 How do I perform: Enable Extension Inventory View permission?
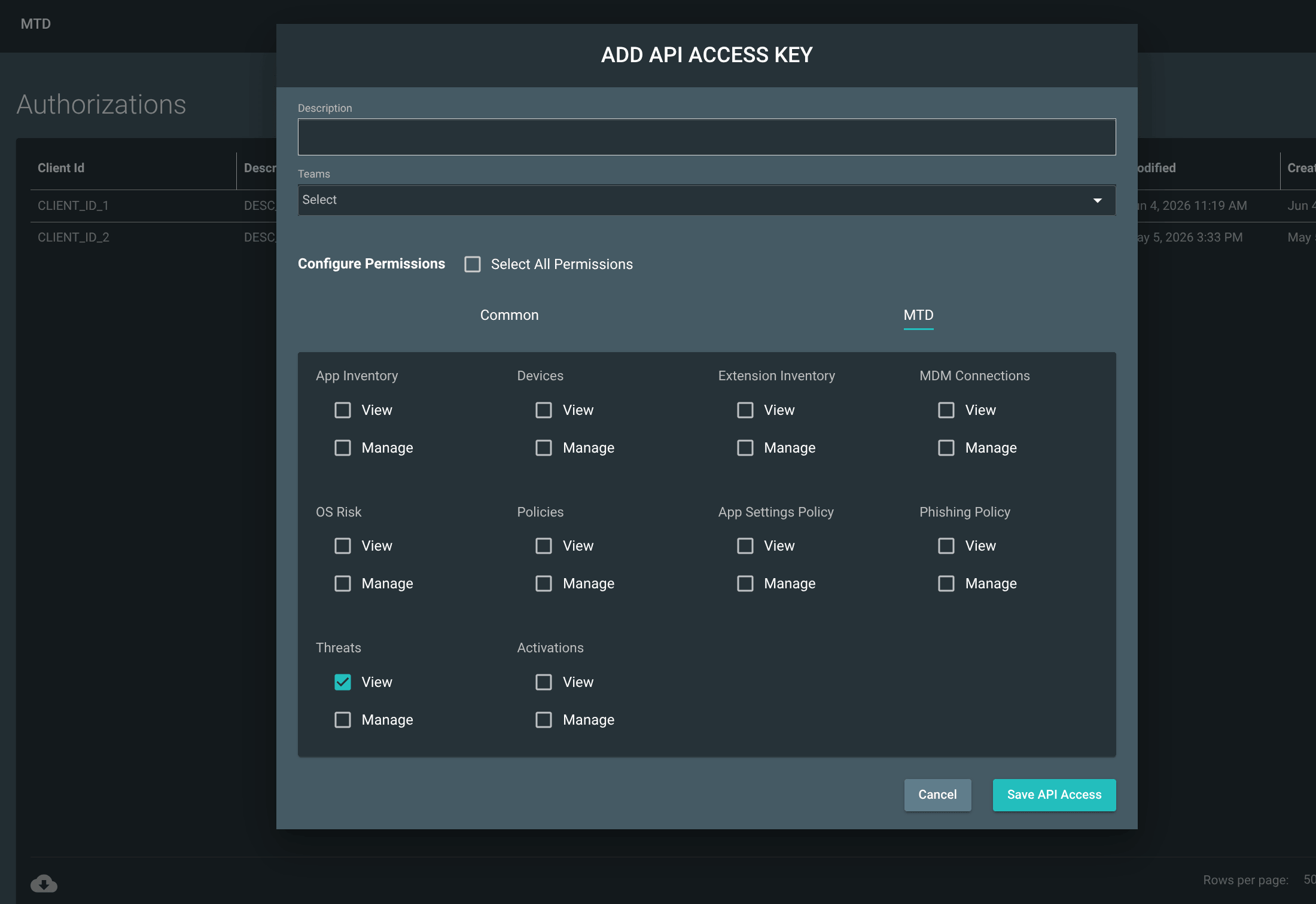click(x=745, y=410)
